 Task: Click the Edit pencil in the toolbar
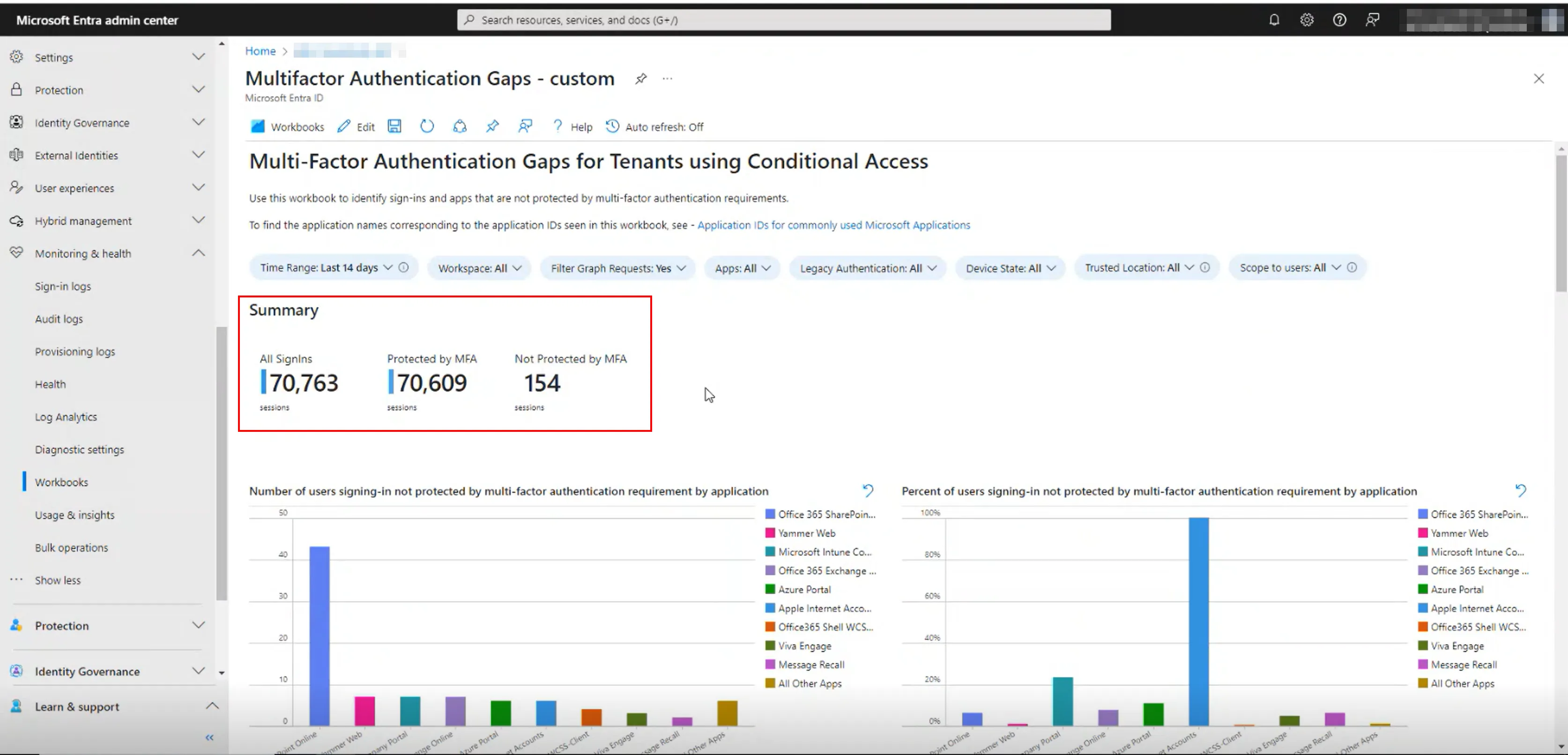point(356,126)
